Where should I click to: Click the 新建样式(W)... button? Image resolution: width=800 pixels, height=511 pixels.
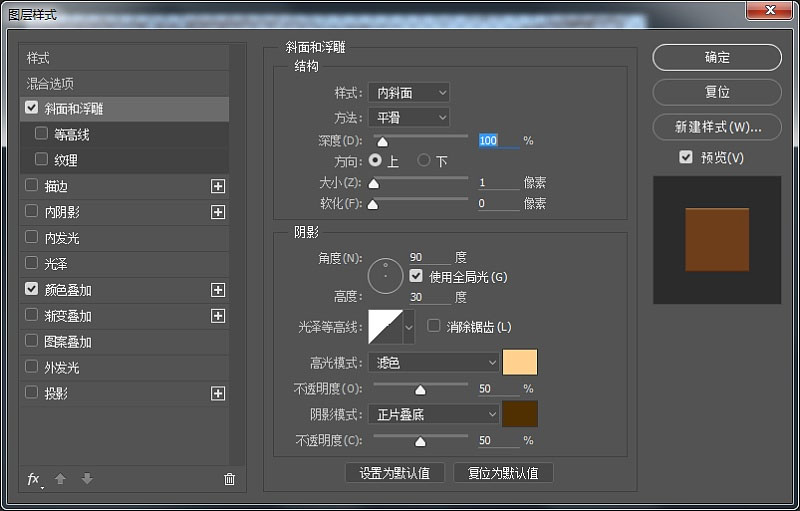click(717, 127)
